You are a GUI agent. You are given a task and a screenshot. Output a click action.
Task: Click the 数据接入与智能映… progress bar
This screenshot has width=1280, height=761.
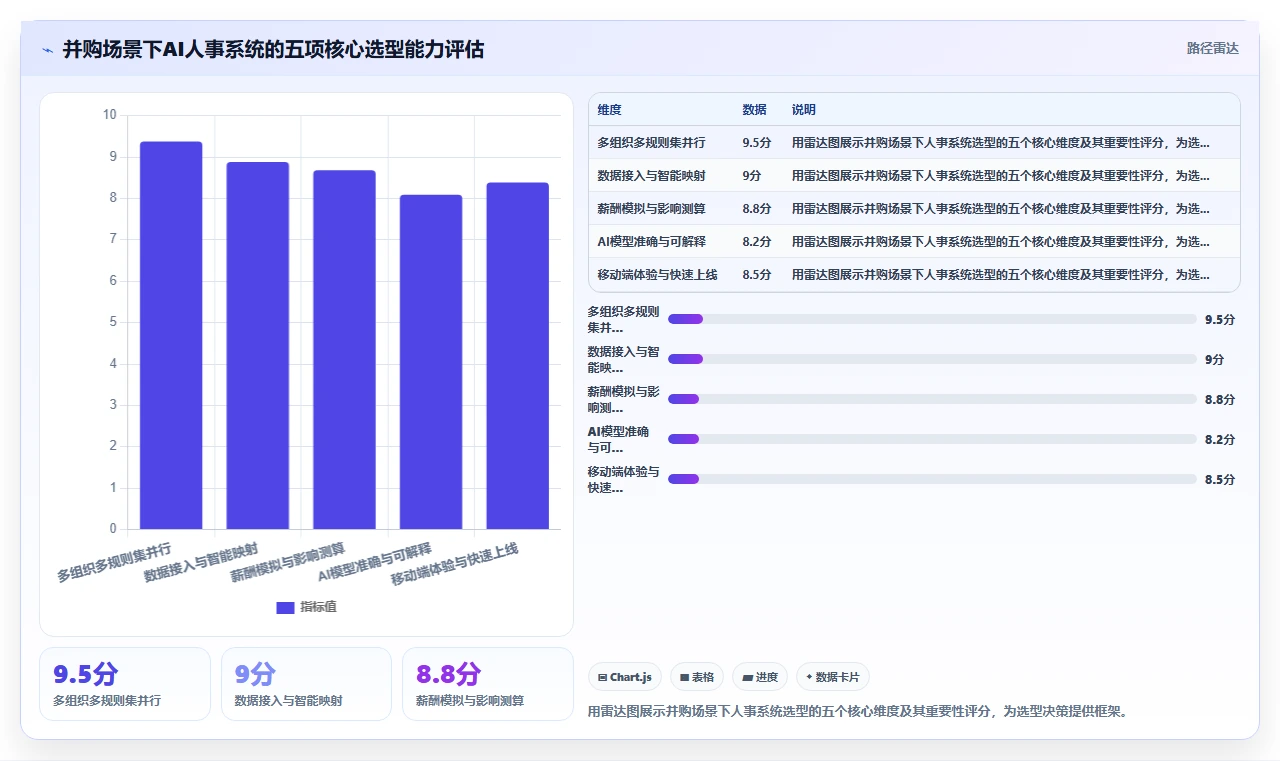(x=932, y=359)
